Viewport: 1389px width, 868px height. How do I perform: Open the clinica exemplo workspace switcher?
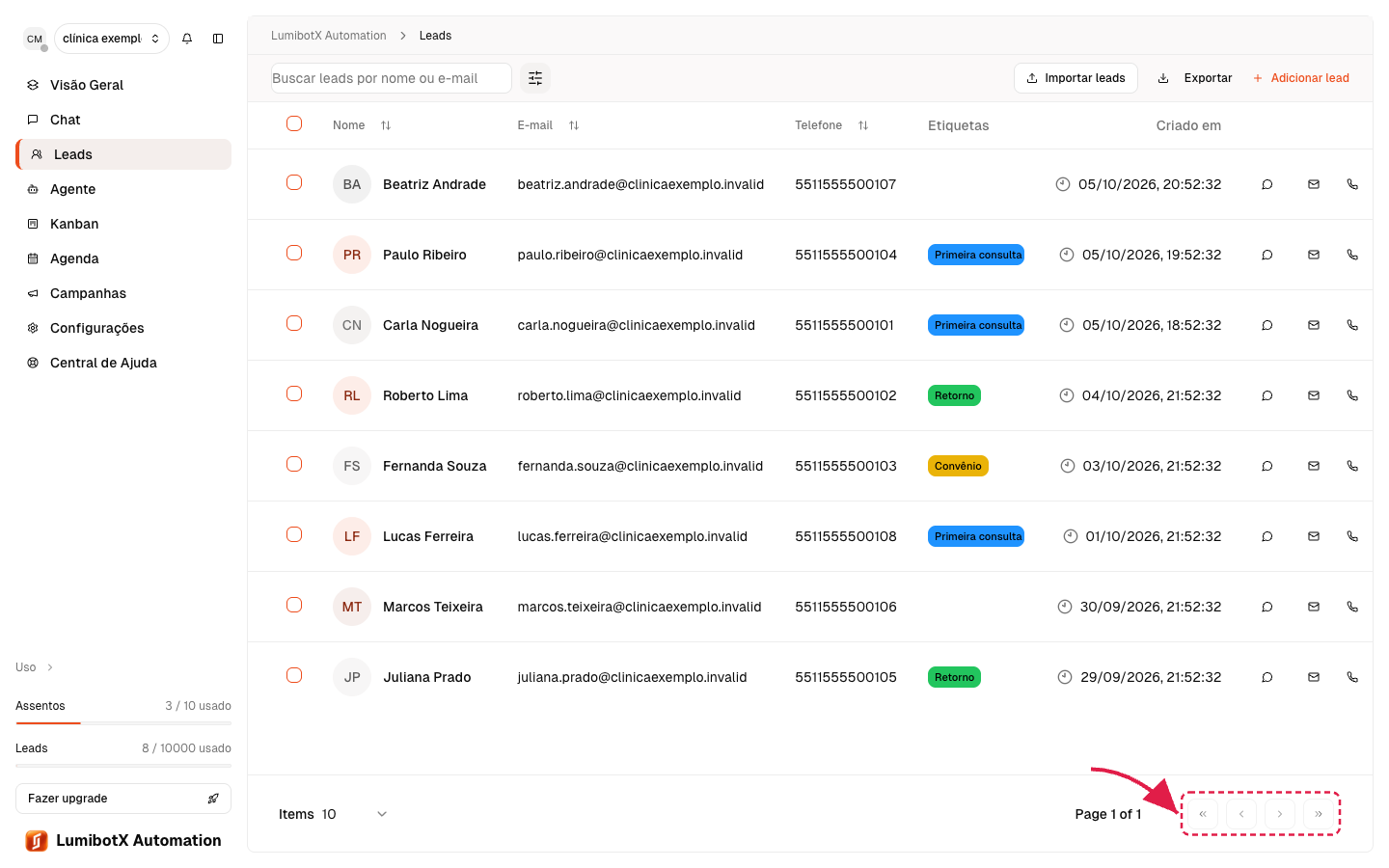pyautogui.click(x=112, y=39)
